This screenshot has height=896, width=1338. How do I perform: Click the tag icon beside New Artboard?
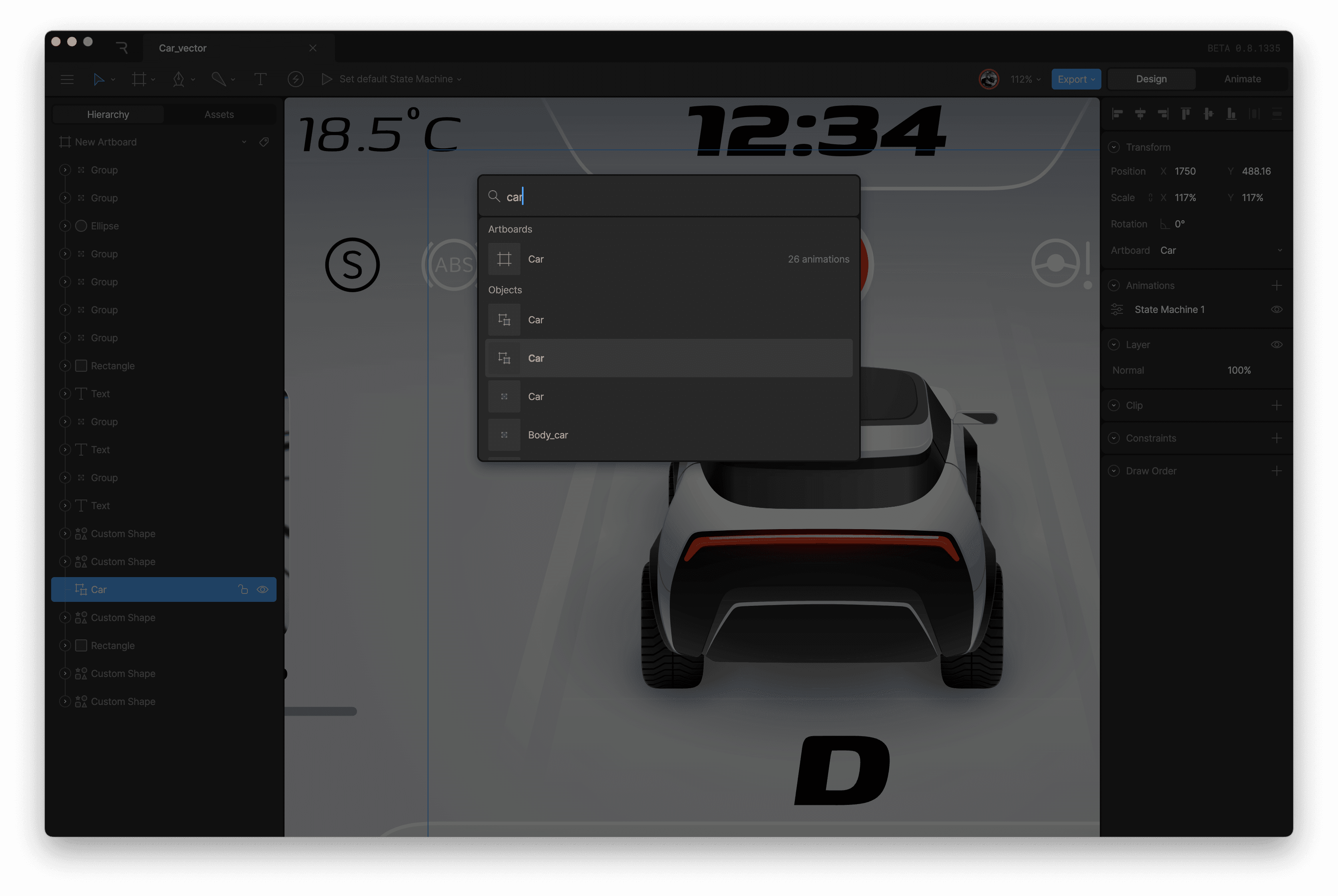pyautogui.click(x=264, y=142)
